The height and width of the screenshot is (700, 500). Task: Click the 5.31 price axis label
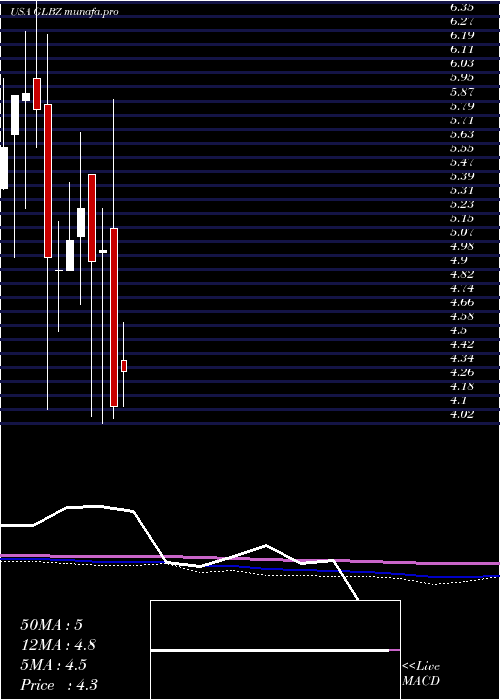coord(462,191)
